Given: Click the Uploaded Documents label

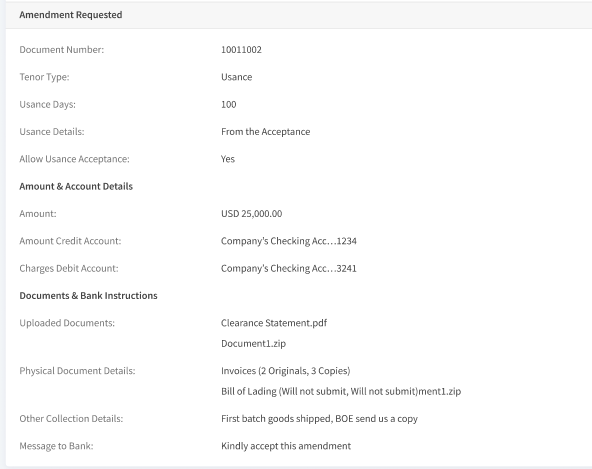Looking at the screenshot, I should [67, 323].
